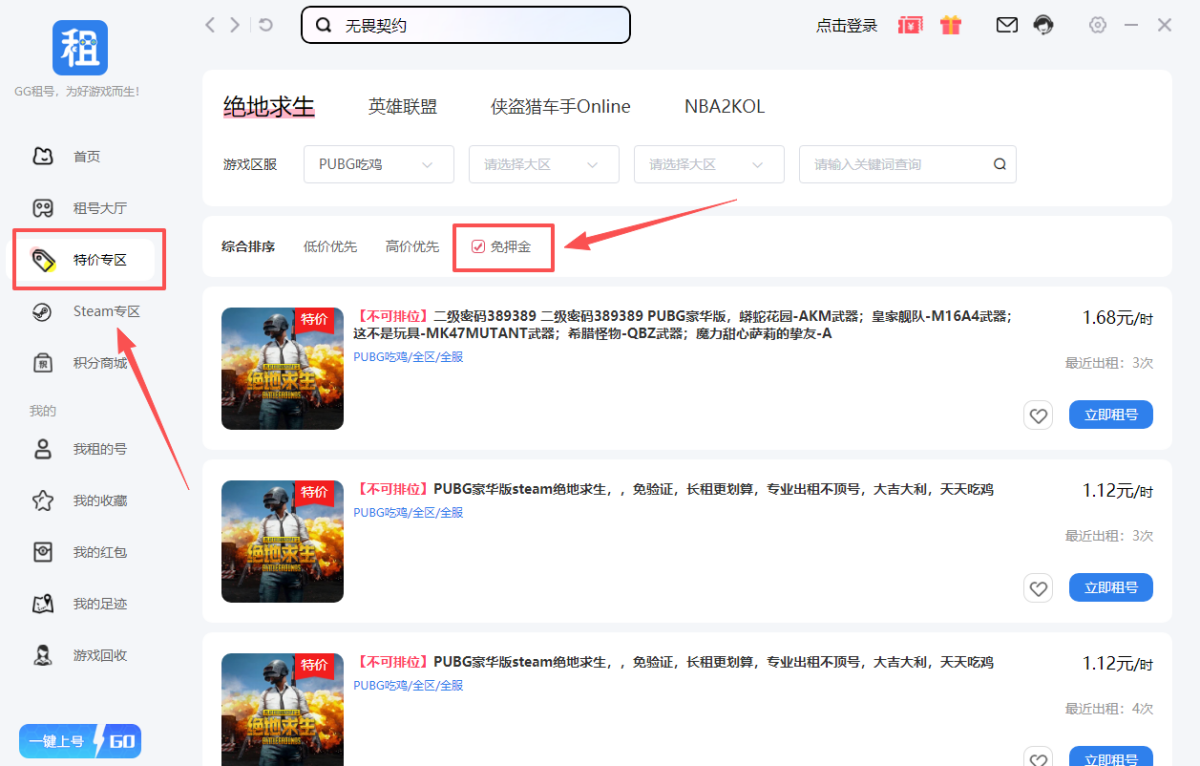This screenshot has height=766, width=1200.
Task: Switch to 侠盗猎车手Online tab
Action: (x=560, y=106)
